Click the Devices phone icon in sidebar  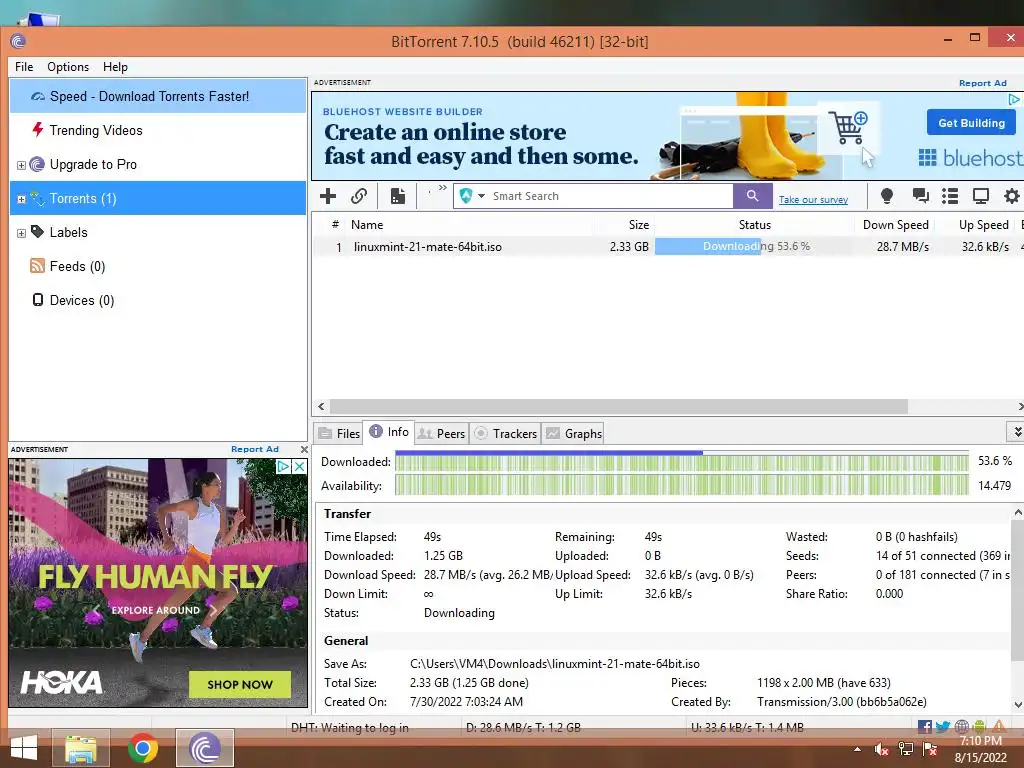38,299
